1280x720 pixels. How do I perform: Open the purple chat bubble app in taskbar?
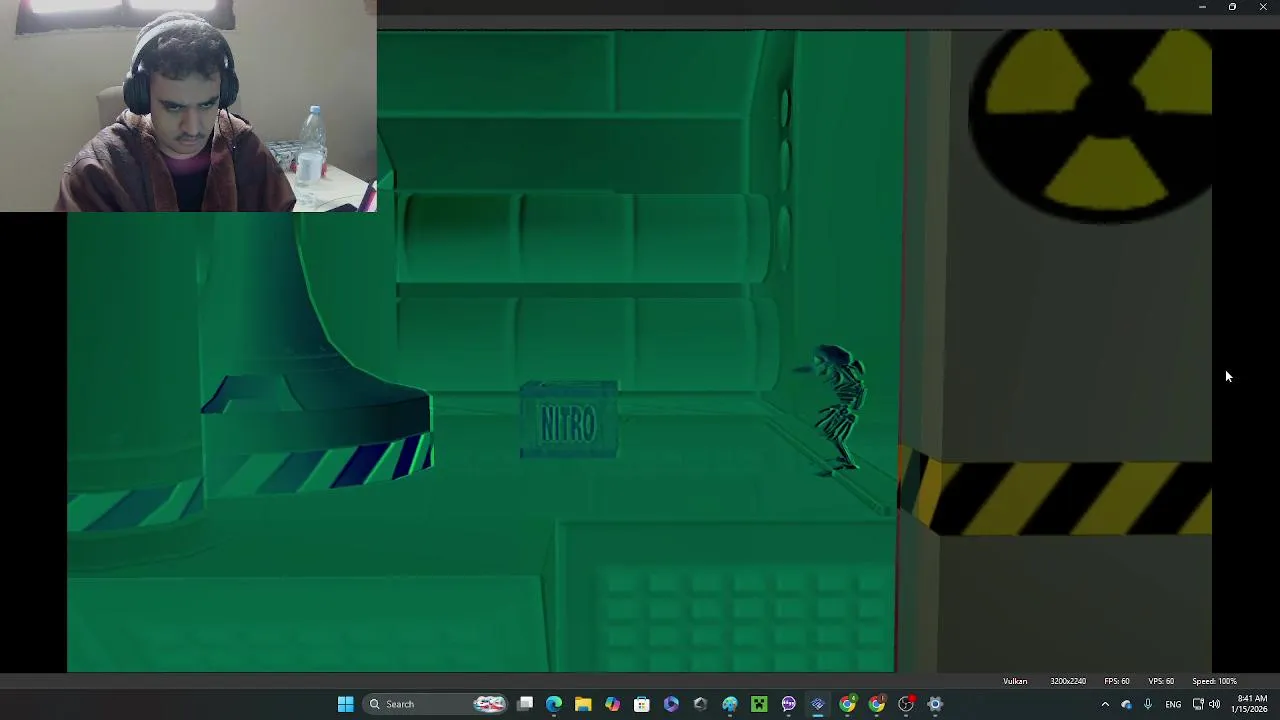click(788, 704)
